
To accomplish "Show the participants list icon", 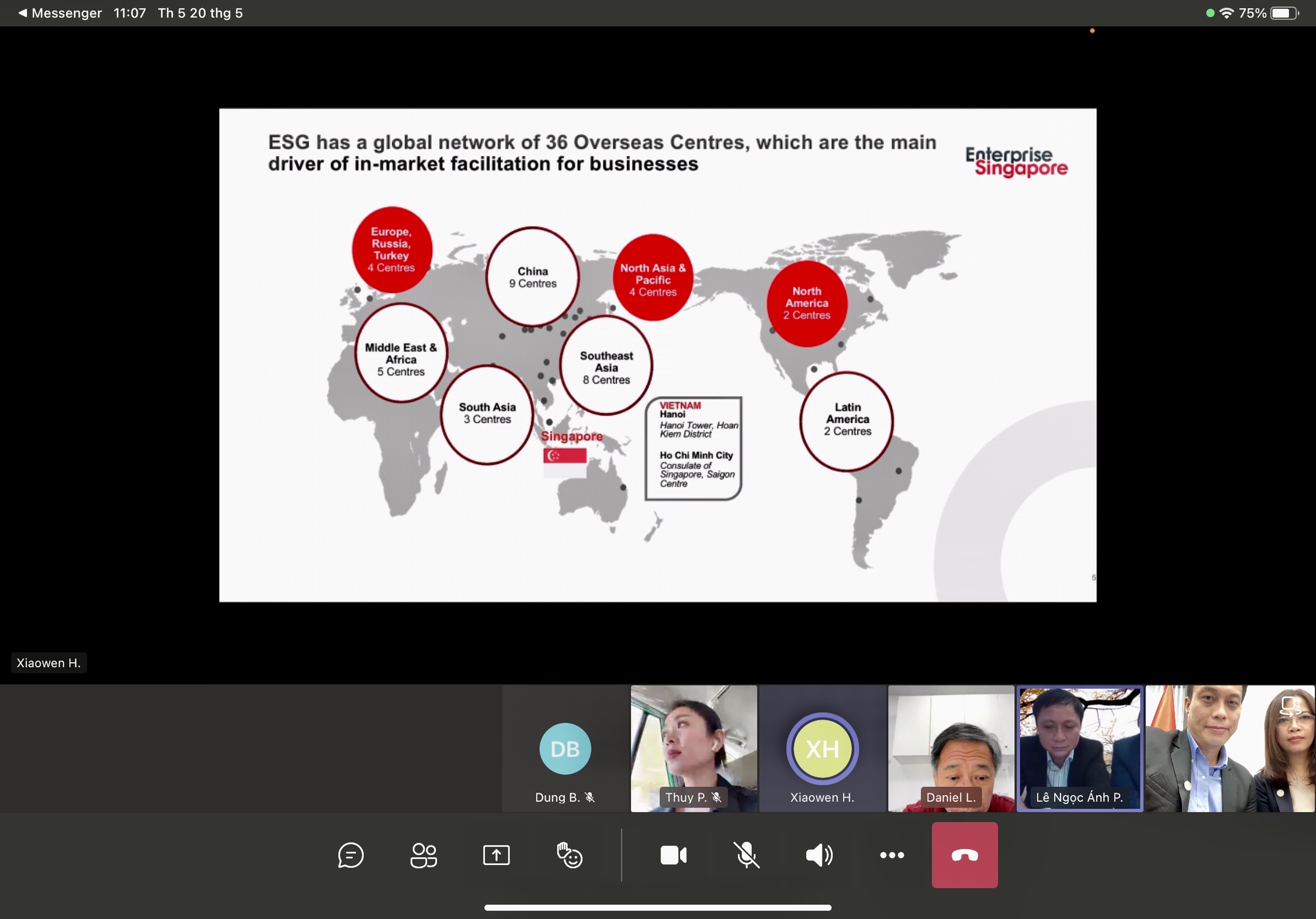I will pyautogui.click(x=424, y=855).
